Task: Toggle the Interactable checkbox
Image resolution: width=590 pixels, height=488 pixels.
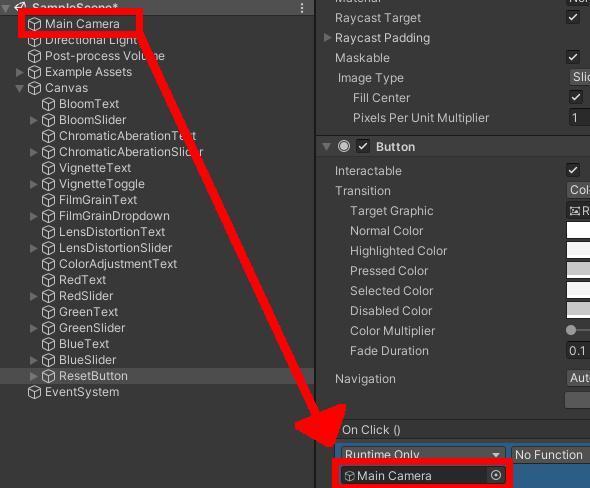Action: pos(573,170)
